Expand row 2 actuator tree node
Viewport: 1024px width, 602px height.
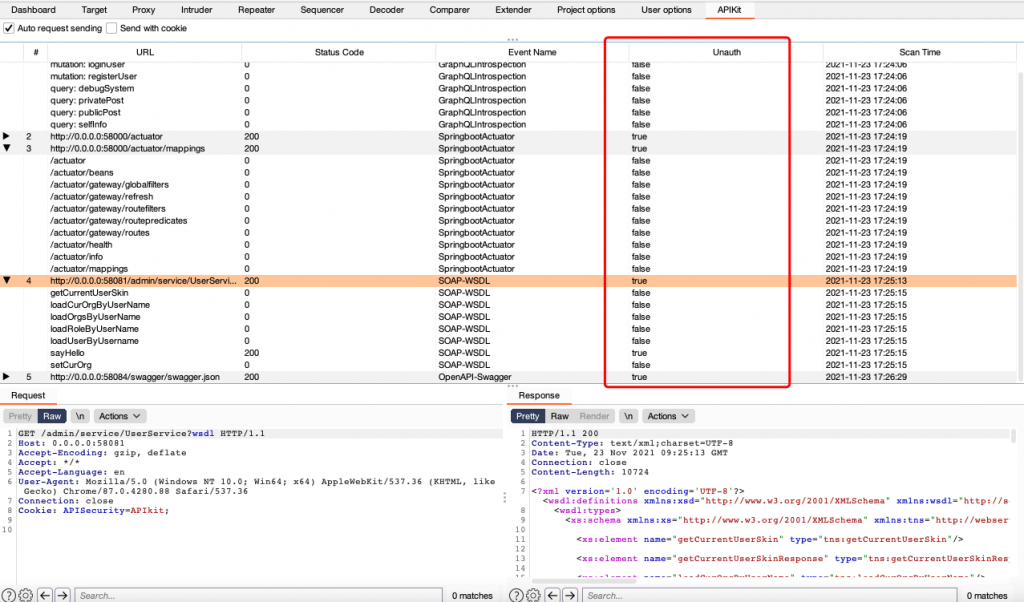(x=8, y=136)
